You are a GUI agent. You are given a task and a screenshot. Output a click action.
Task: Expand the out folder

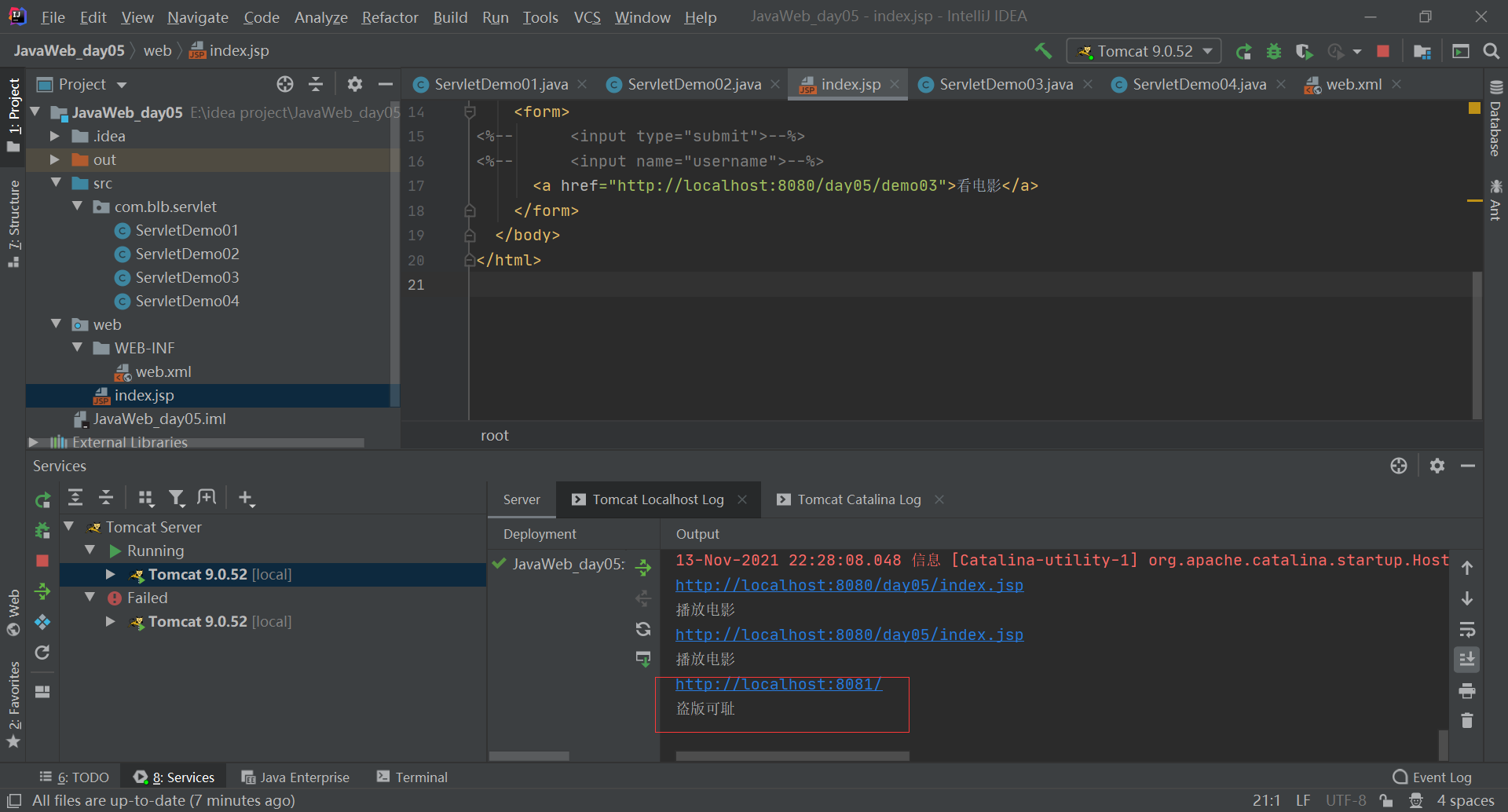pyautogui.click(x=55, y=159)
